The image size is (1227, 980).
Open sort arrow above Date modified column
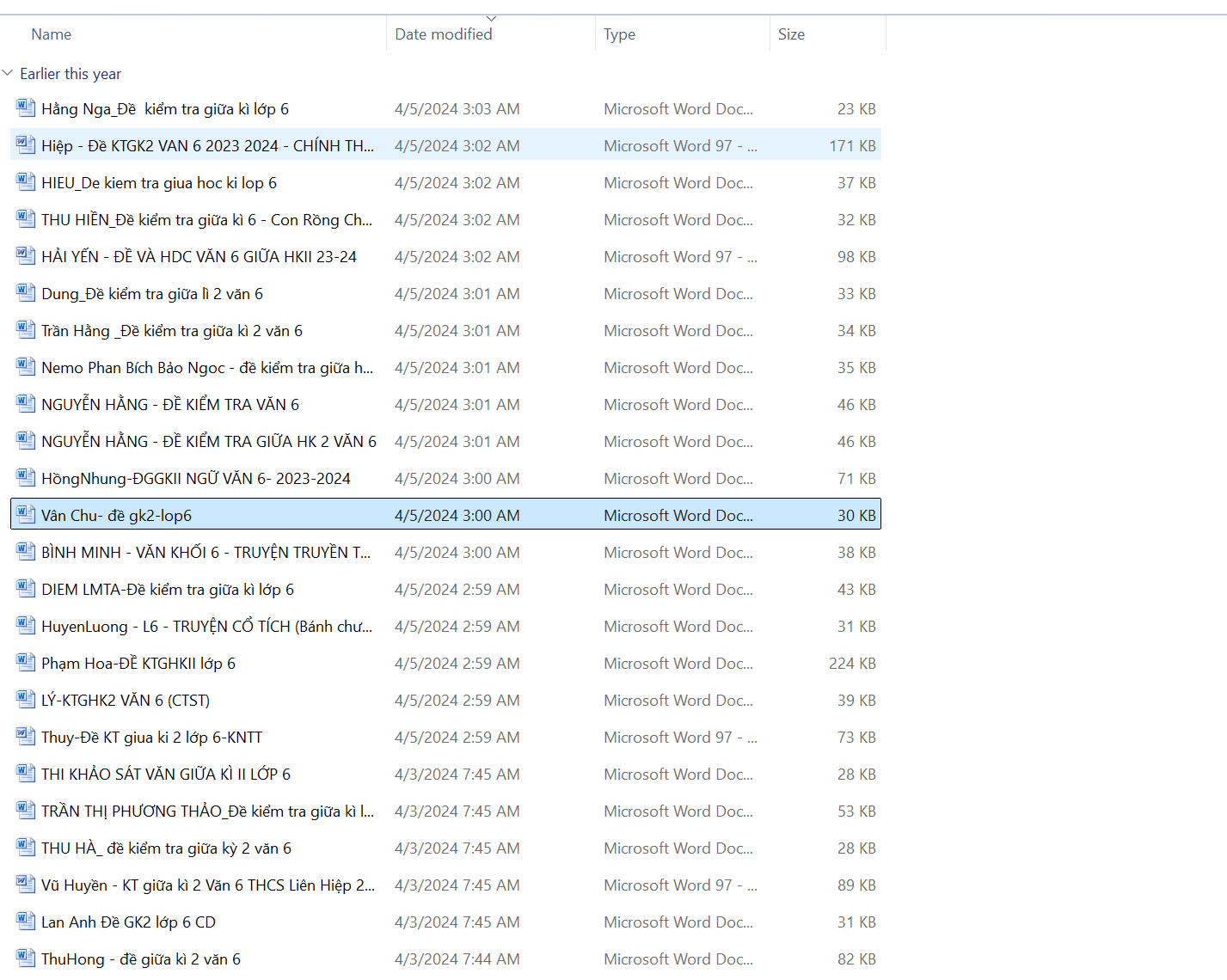coord(491,18)
